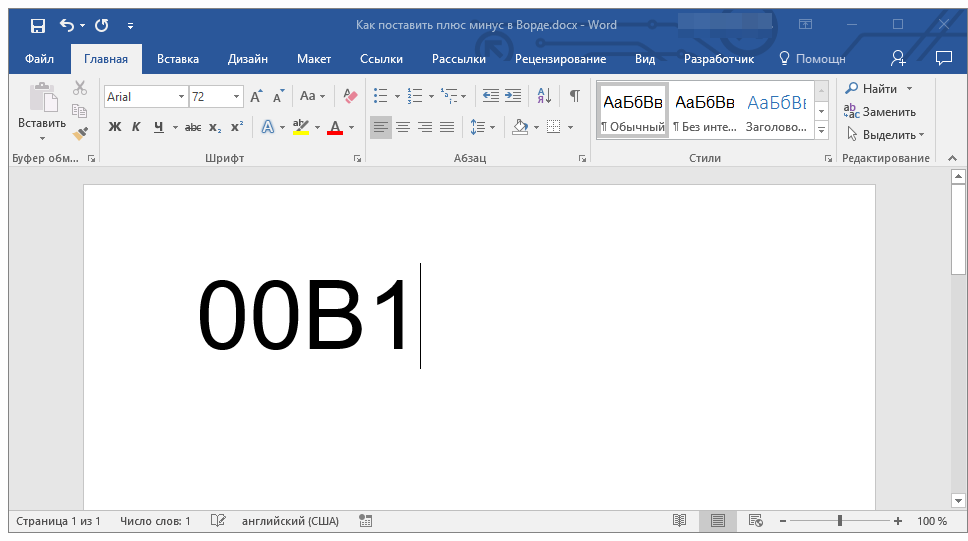The width and height of the screenshot is (968, 541).
Task: Click the Заменить button
Action: pos(881,111)
